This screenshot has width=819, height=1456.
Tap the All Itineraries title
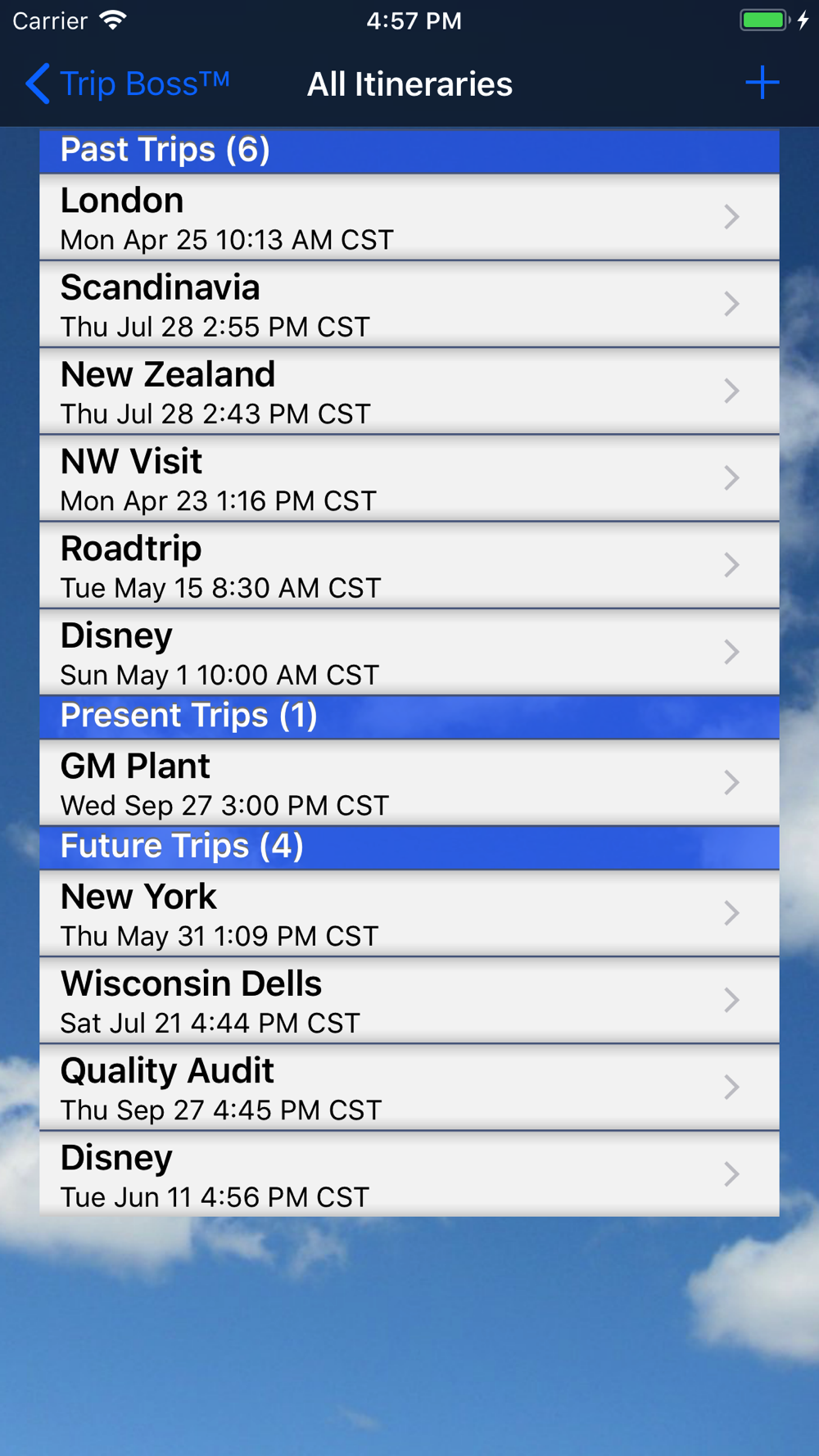point(409,84)
